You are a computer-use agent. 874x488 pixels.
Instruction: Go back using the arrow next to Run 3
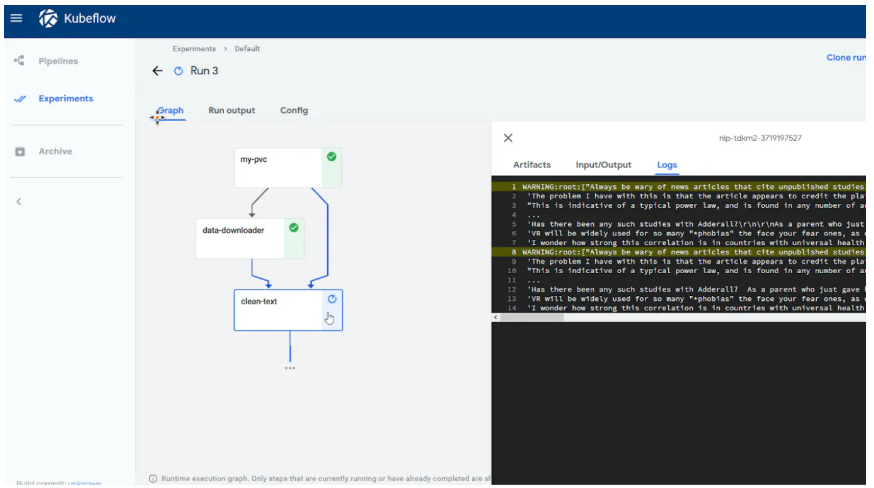[158, 71]
